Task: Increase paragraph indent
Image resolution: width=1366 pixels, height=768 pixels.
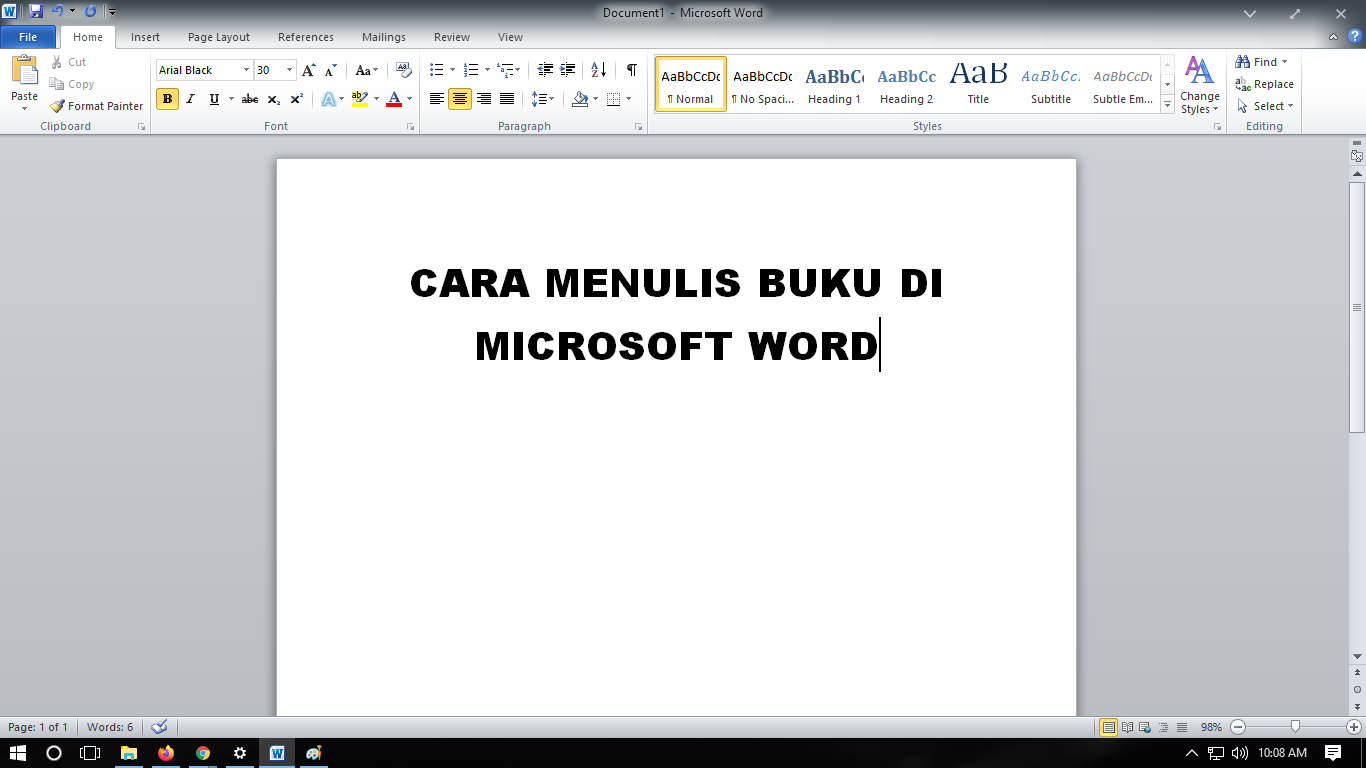Action: click(x=568, y=70)
